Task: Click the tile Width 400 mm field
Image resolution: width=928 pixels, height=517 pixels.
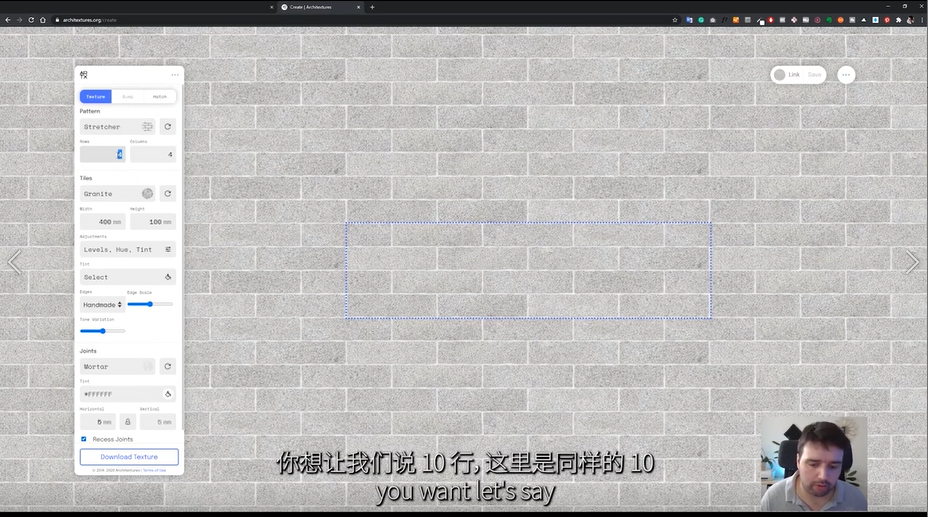Action: [102, 222]
